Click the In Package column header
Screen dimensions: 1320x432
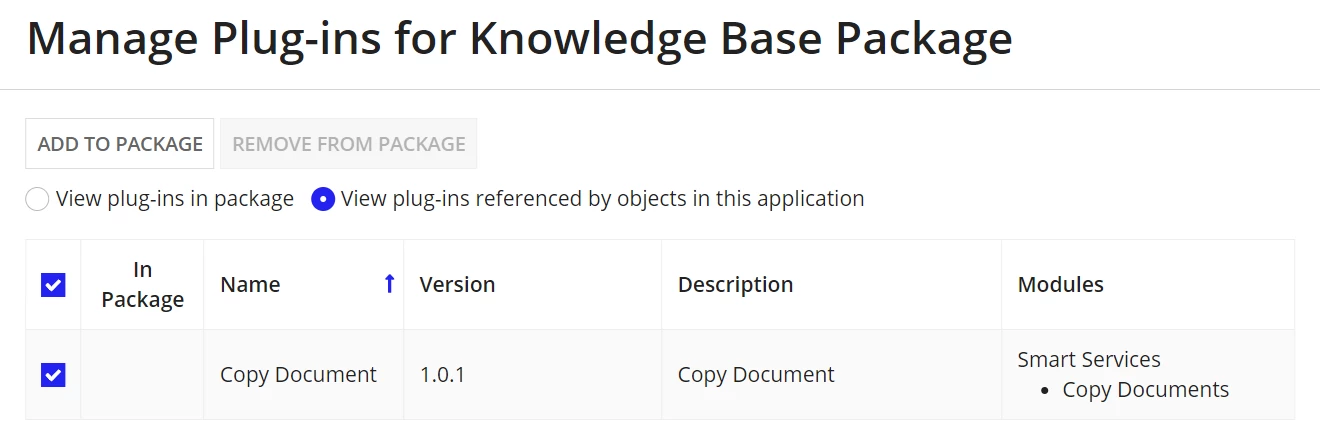click(142, 284)
